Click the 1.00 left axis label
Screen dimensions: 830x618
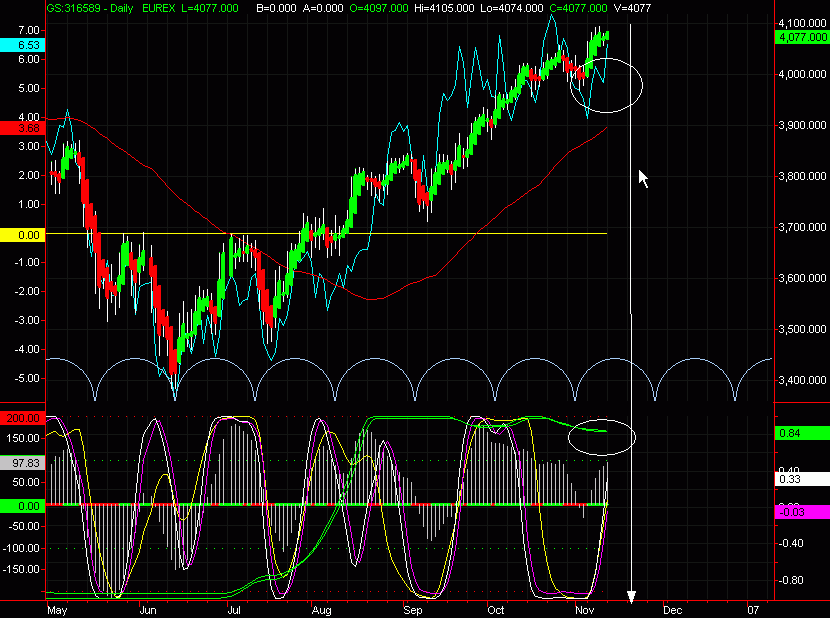pos(29,204)
